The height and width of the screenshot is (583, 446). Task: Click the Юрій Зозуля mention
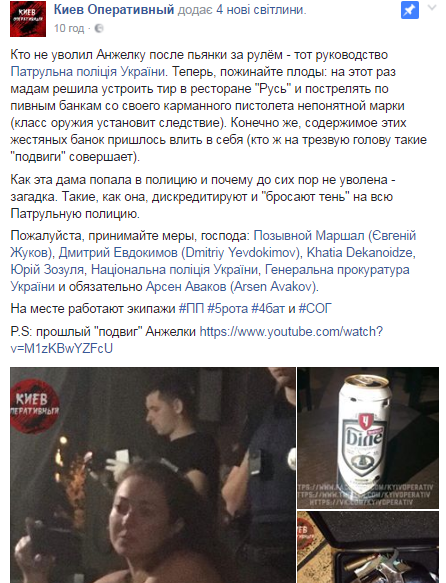[x=47, y=270]
